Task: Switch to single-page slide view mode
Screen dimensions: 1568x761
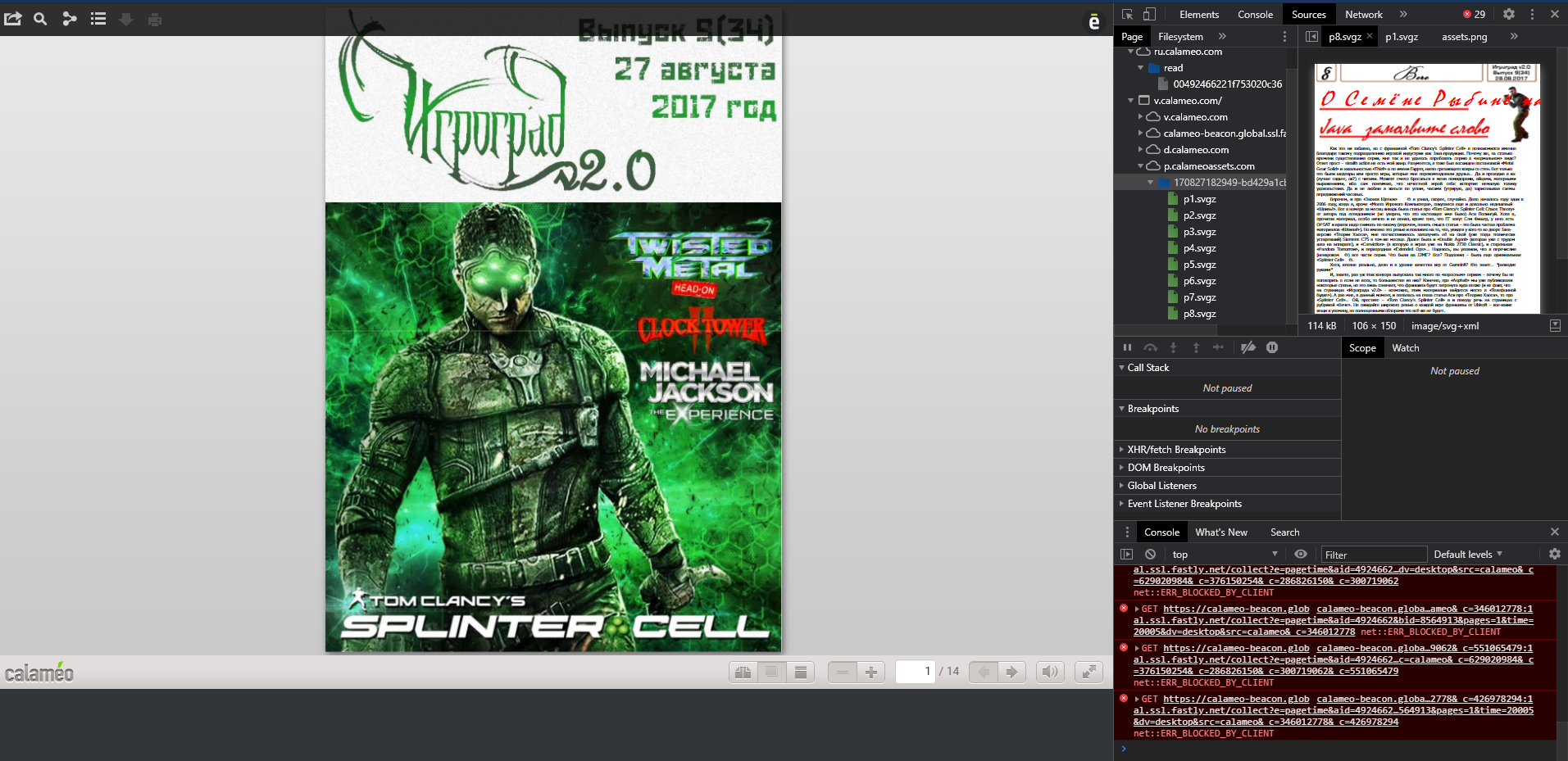Action: point(771,673)
